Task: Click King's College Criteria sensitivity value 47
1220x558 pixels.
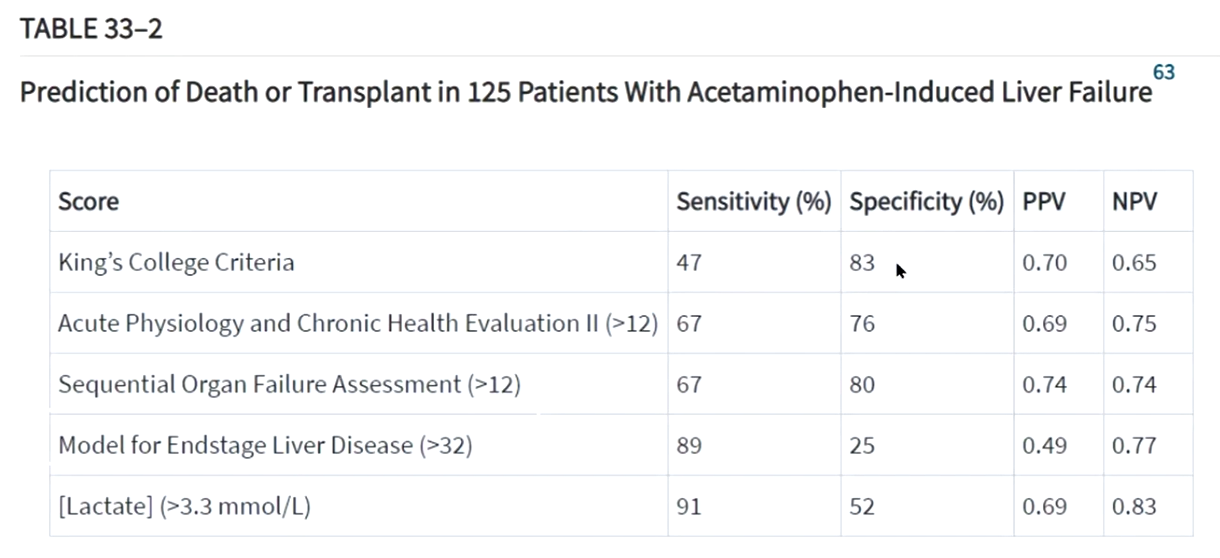Action: pos(689,263)
